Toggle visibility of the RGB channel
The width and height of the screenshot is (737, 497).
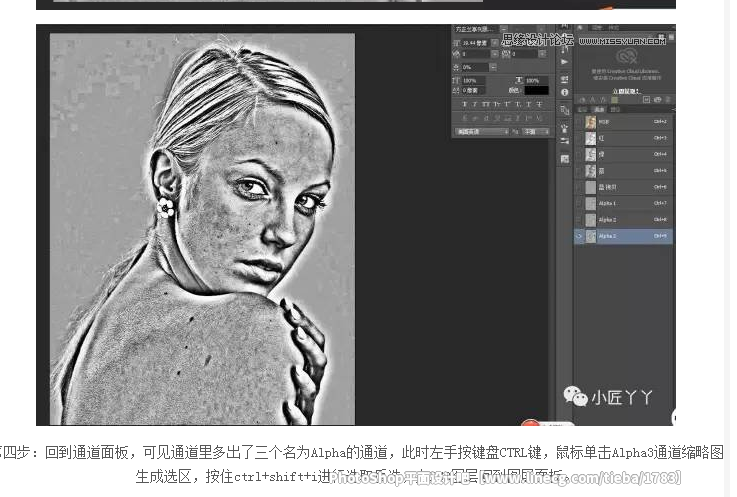coord(579,122)
